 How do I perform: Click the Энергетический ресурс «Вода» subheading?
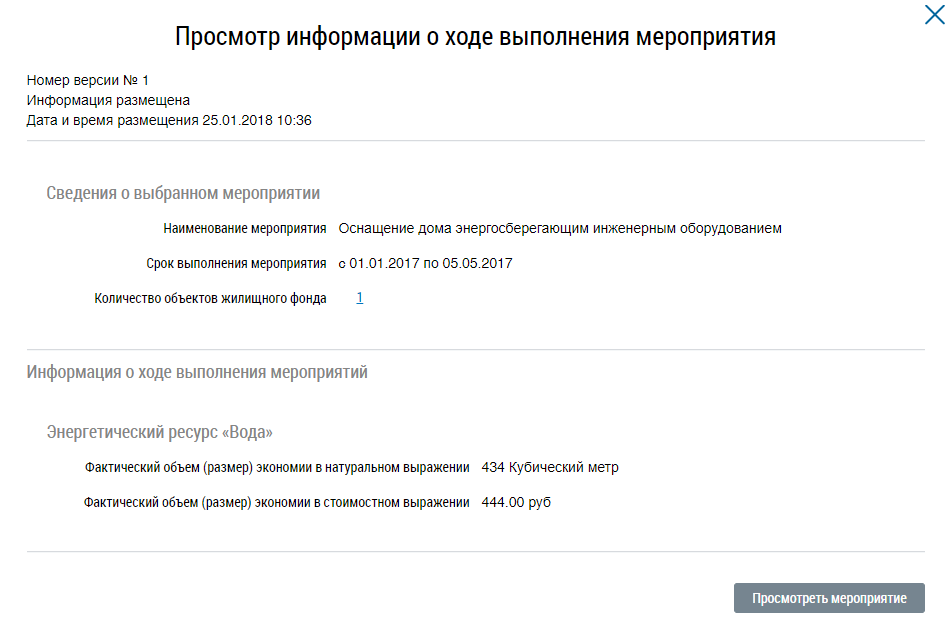160,432
